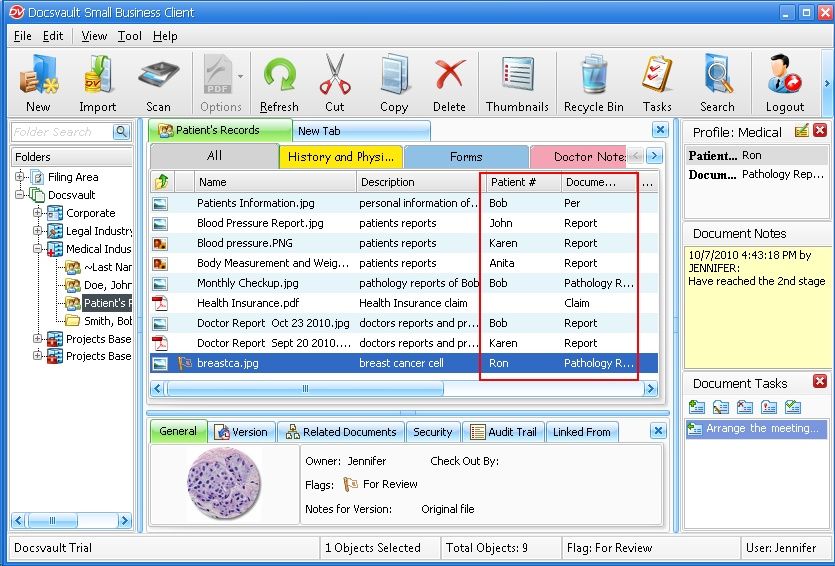
Task: Select the Monthly Checkup.jpg row
Action: pos(404,283)
